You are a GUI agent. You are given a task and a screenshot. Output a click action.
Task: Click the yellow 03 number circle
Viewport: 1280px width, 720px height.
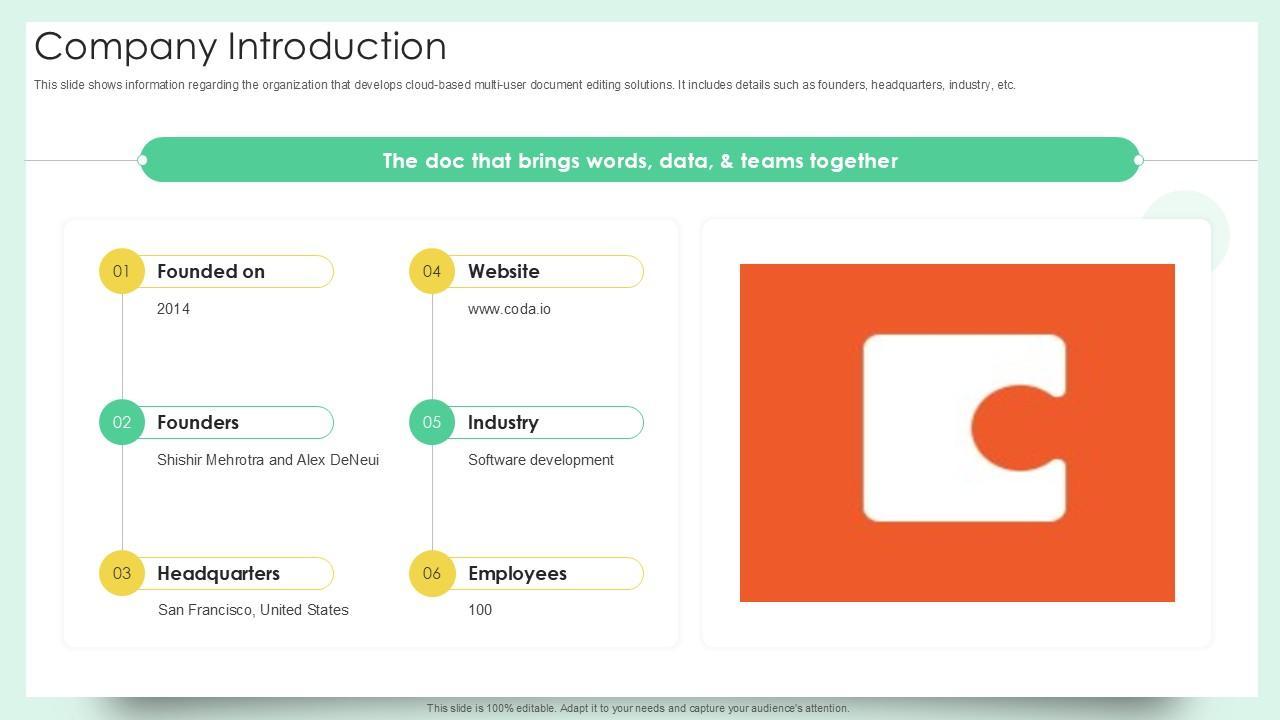click(x=122, y=573)
